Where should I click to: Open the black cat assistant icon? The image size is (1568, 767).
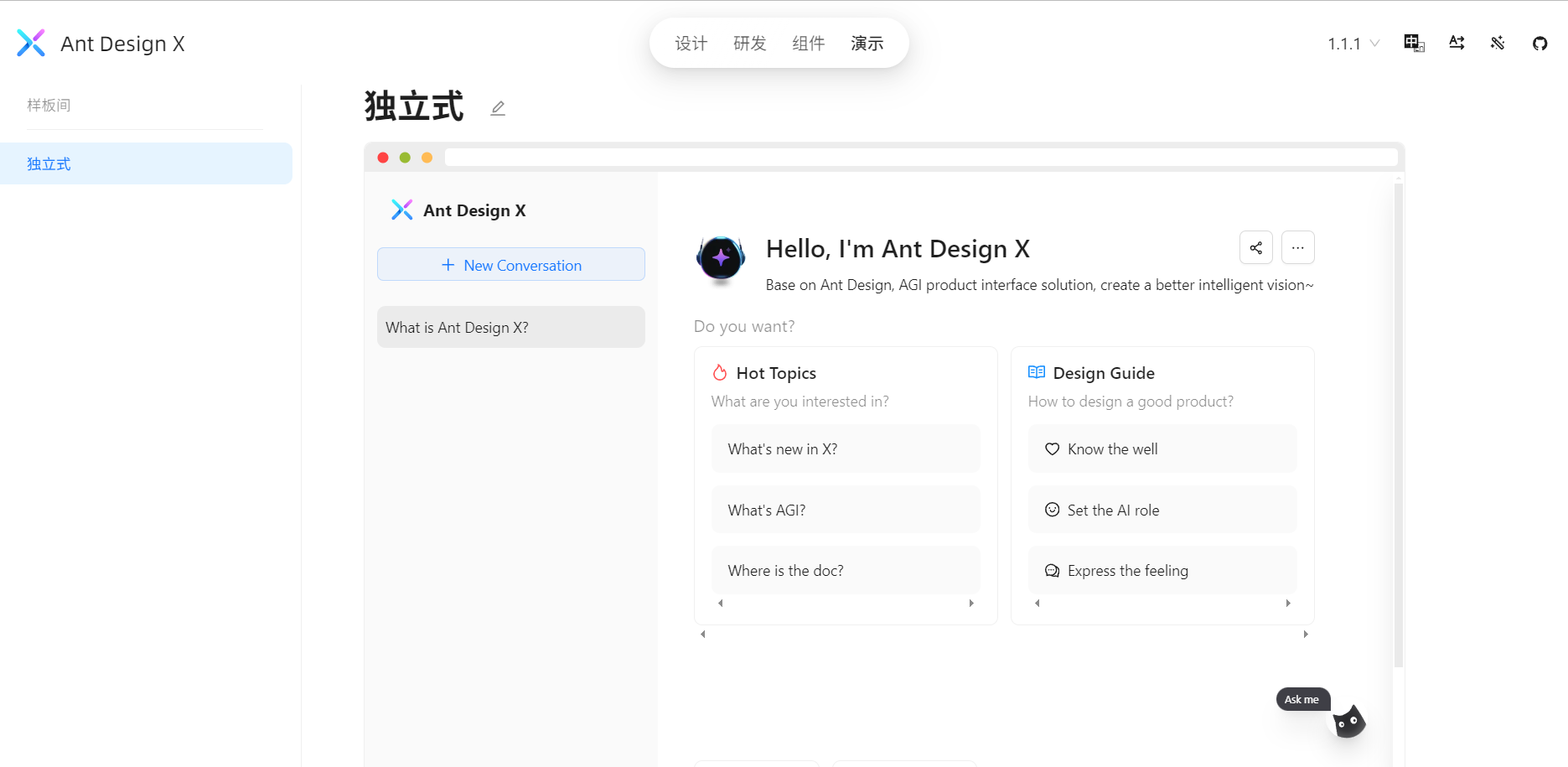click(x=1348, y=722)
